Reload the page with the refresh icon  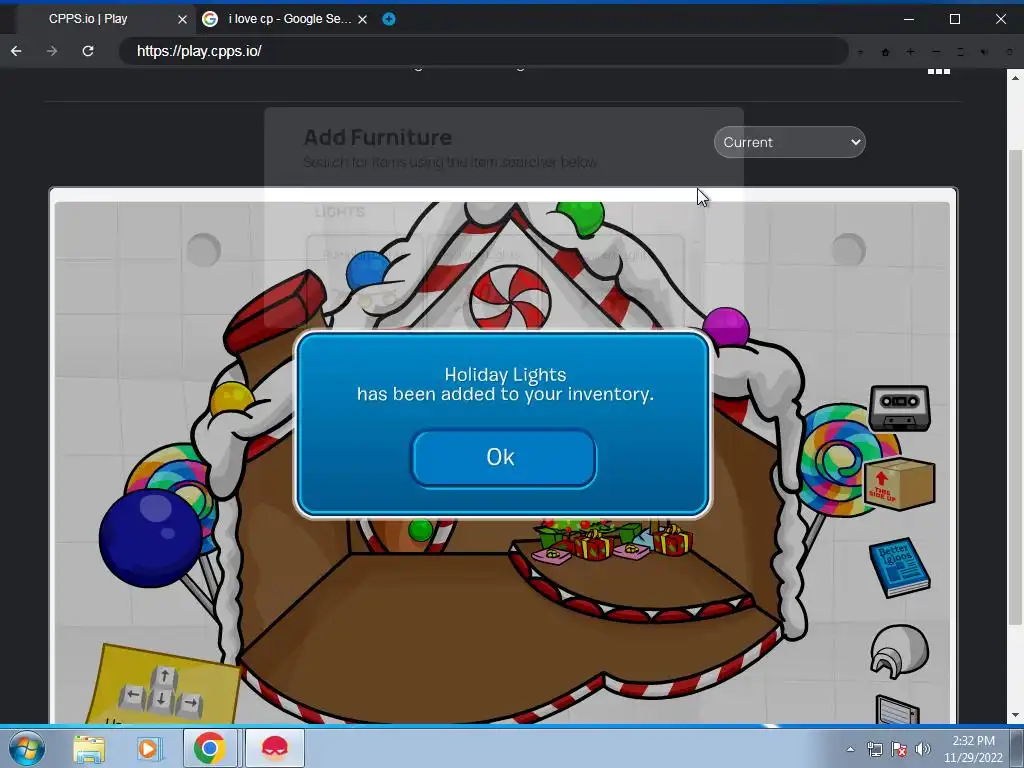(x=88, y=51)
